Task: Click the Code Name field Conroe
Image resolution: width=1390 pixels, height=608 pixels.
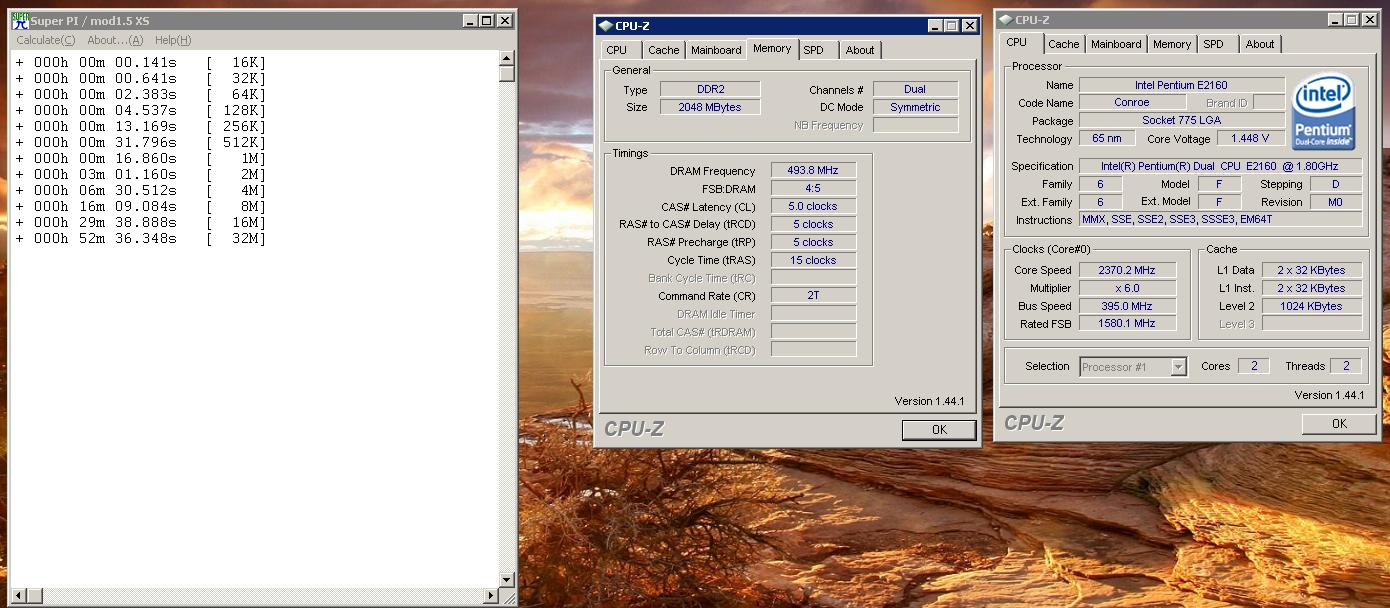Action: click(1132, 102)
